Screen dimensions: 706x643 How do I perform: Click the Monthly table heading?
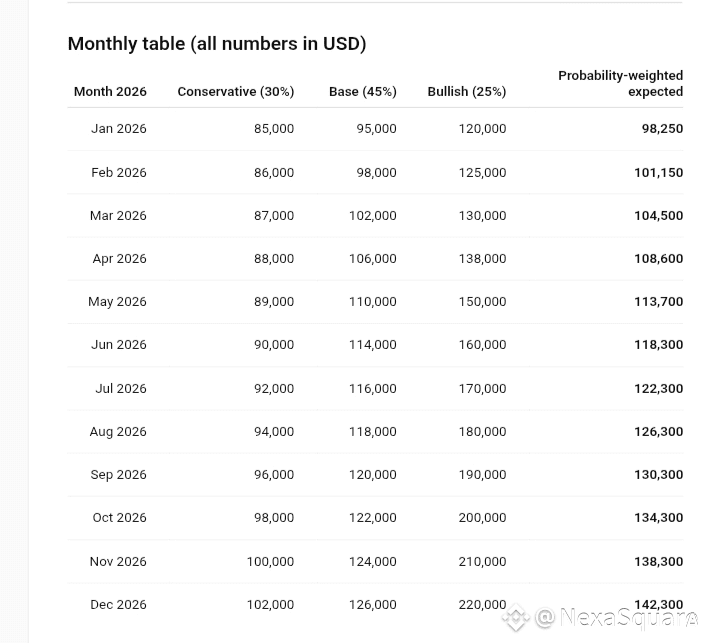217,44
